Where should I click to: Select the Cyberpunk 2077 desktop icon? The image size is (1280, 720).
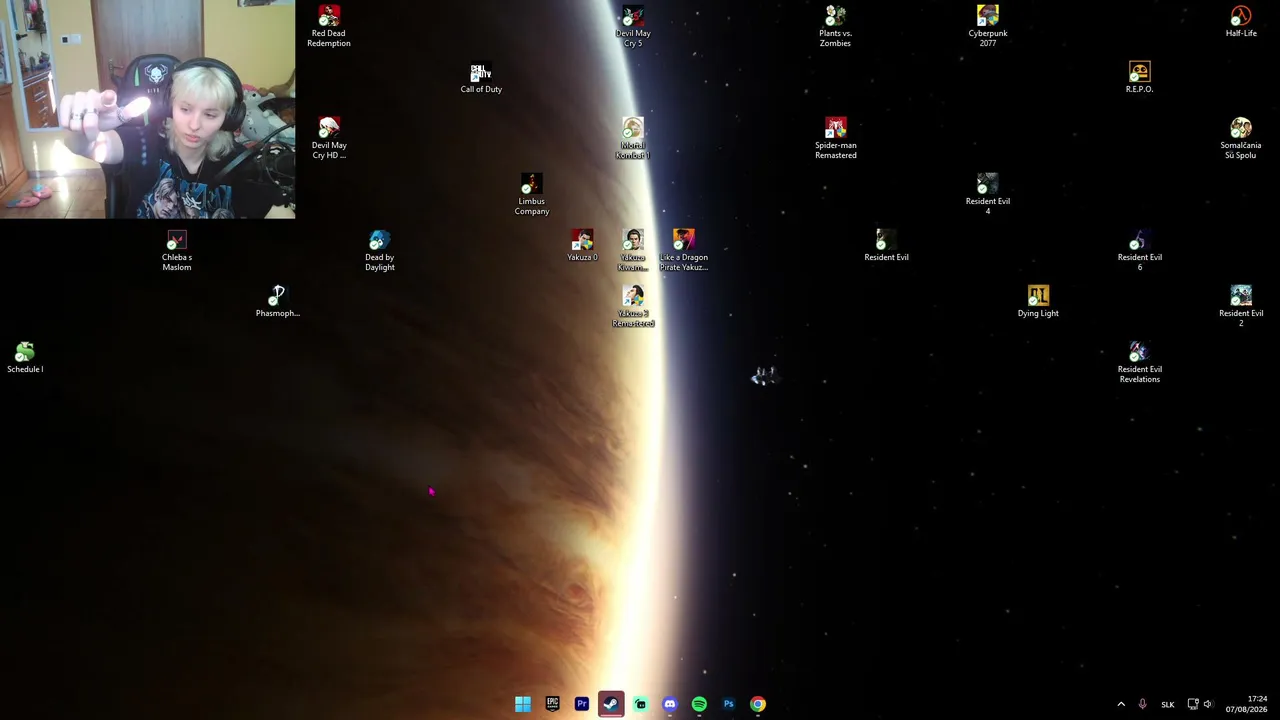pos(988,27)
